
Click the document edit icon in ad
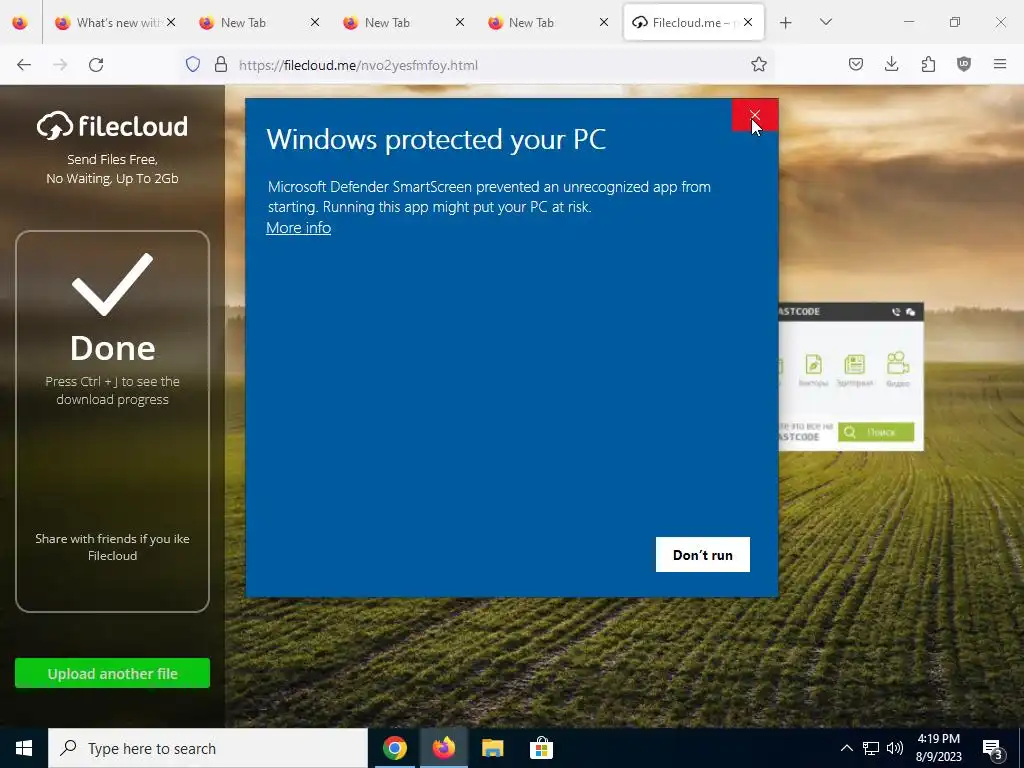tap(814, 364)
